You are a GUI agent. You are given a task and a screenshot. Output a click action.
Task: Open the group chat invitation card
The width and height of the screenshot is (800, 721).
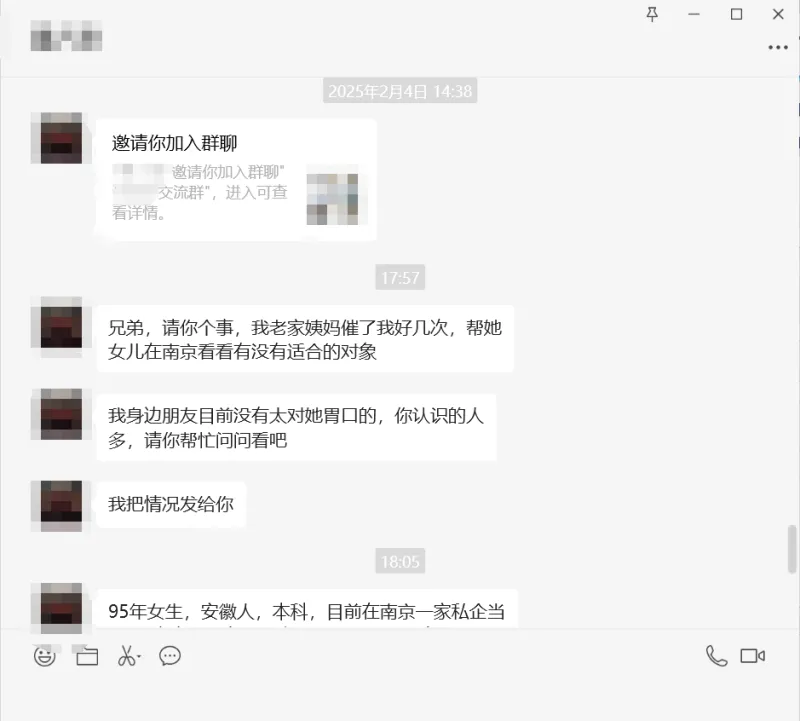pos(236,179)
